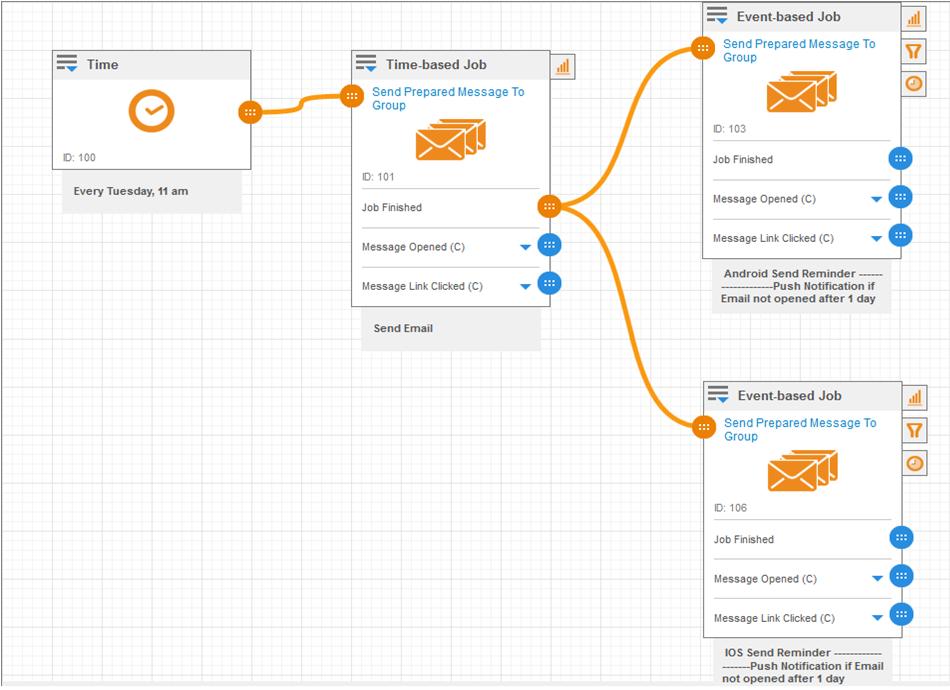The image size is (950, 690).
Task: Click the 'ID: 101' label
Action: (x=378, y=177)
